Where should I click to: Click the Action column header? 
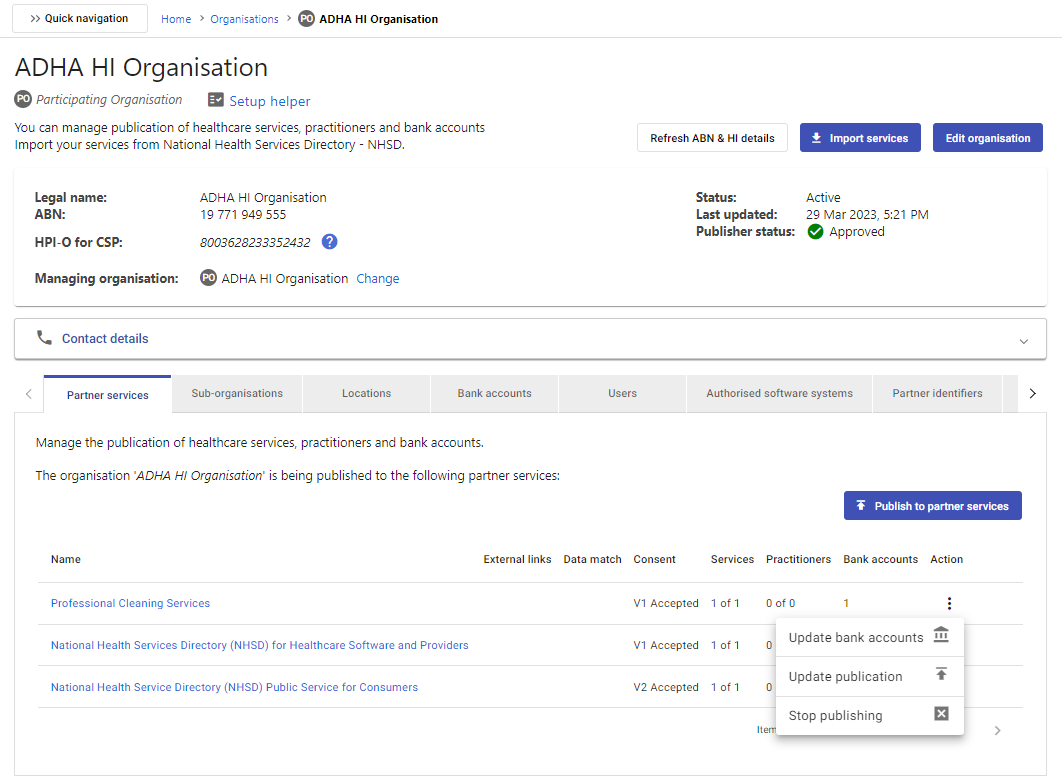pos(946,559)
